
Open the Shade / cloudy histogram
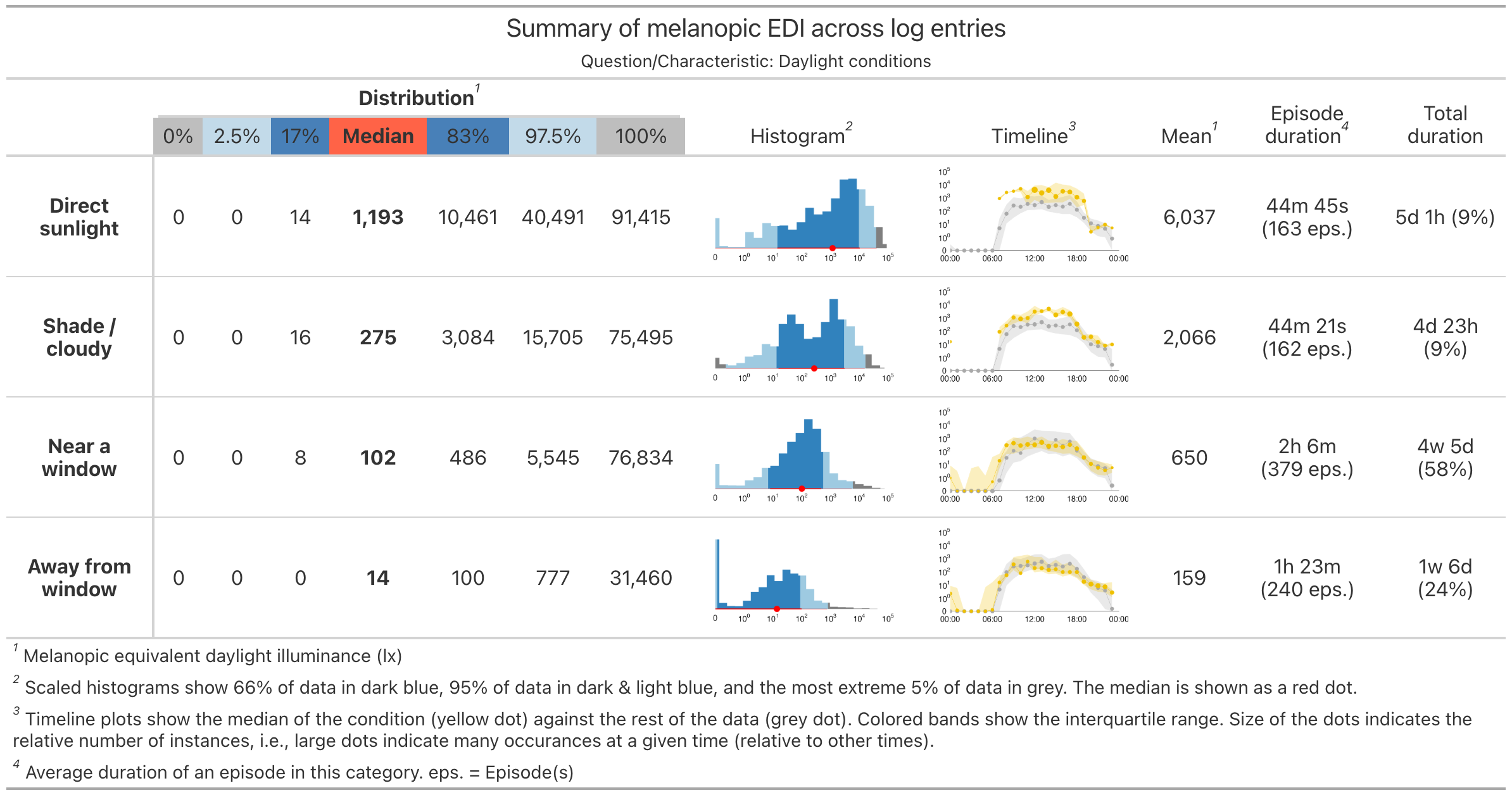(x=802, y=337)
